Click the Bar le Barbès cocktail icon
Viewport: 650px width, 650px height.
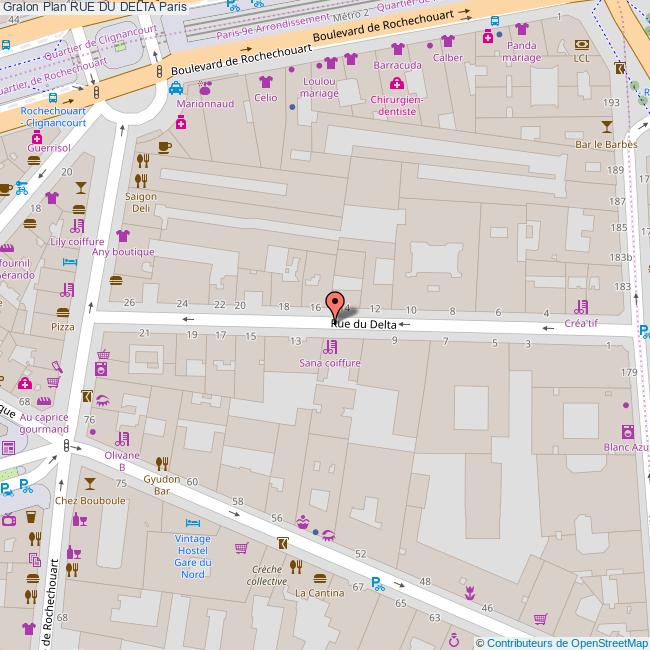[x=606, y=126]
